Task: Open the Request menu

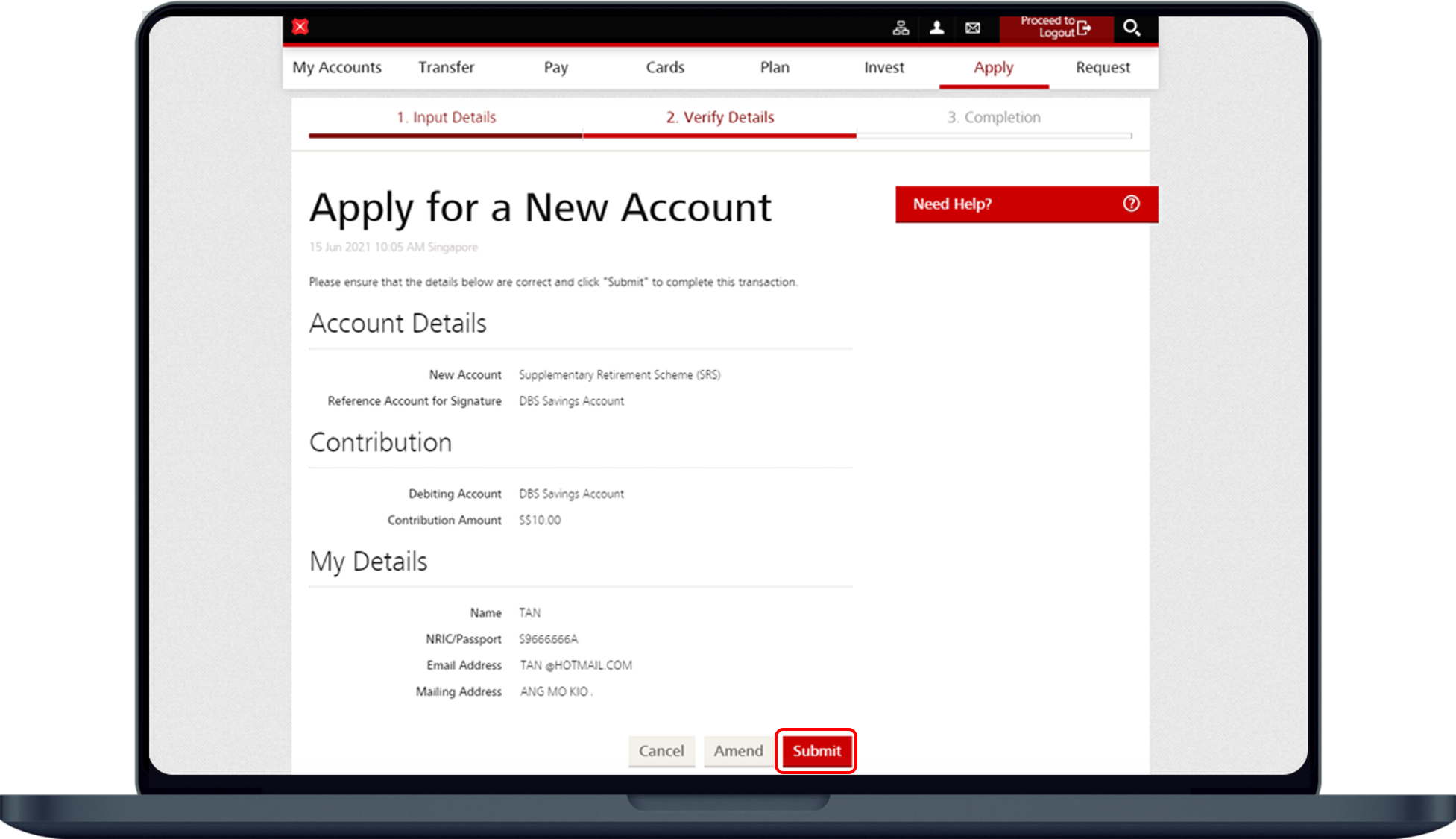Action: pos(1103,67)
